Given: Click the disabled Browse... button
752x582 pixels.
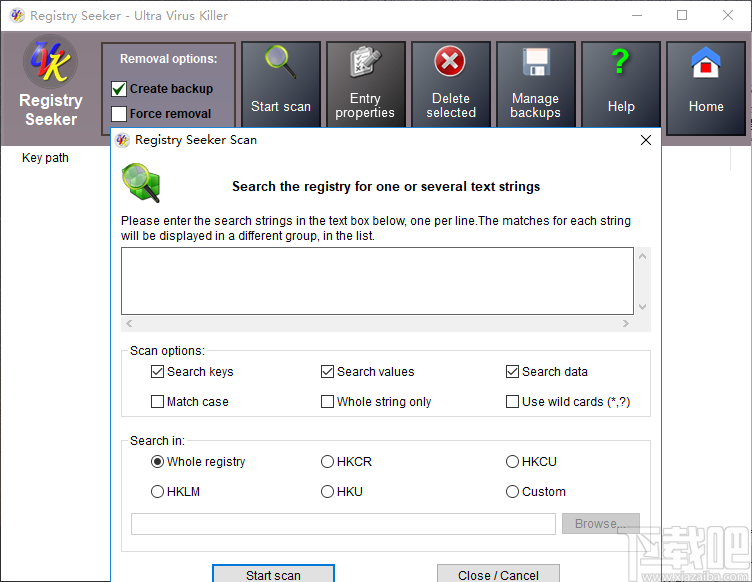Looking at the screenshot, I should (x=600, y=524).
